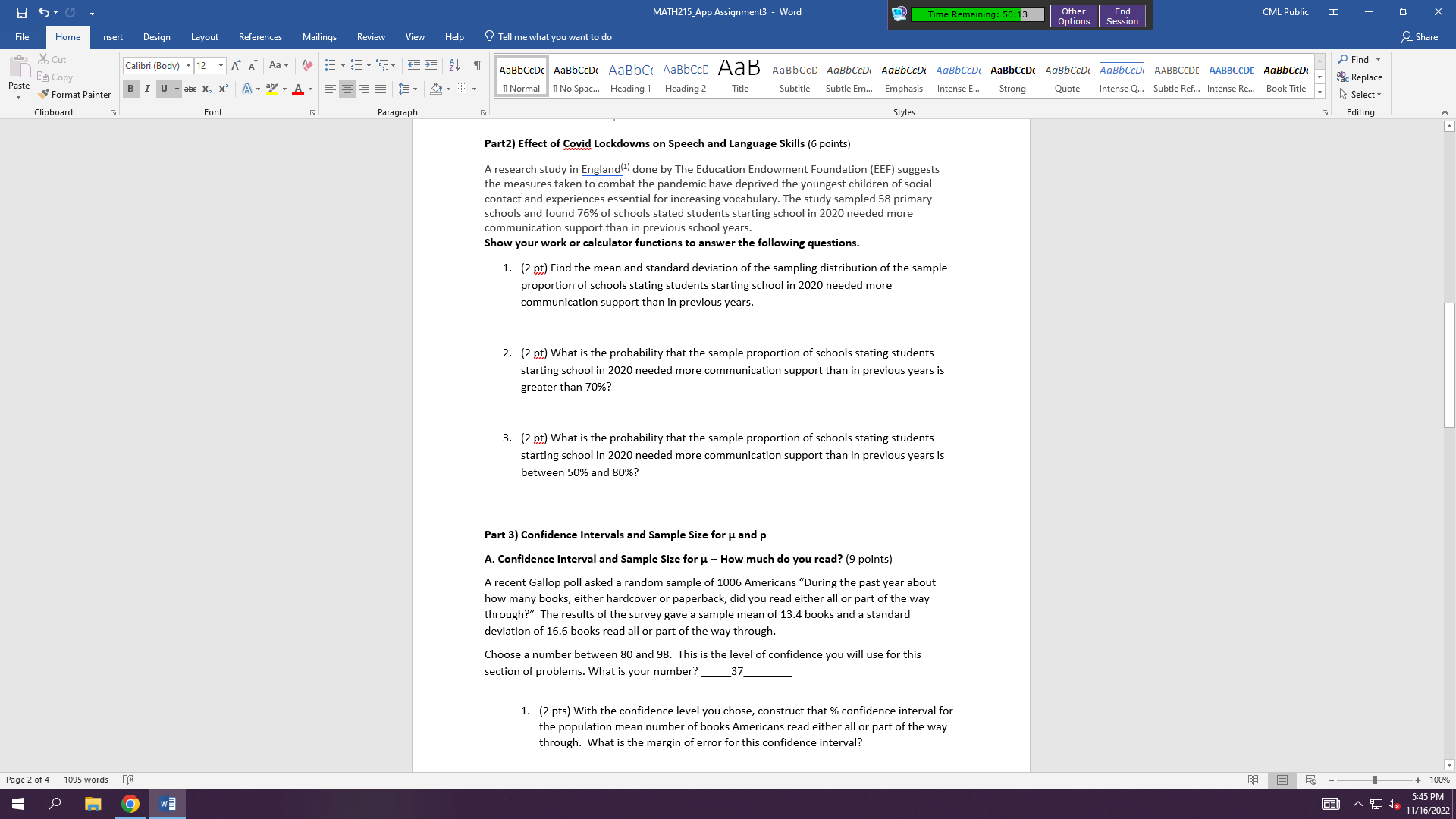The width and height of the screenshot is (1456, 819).
Task: Apply Superscript formatting
Action: tap(222, 89)
